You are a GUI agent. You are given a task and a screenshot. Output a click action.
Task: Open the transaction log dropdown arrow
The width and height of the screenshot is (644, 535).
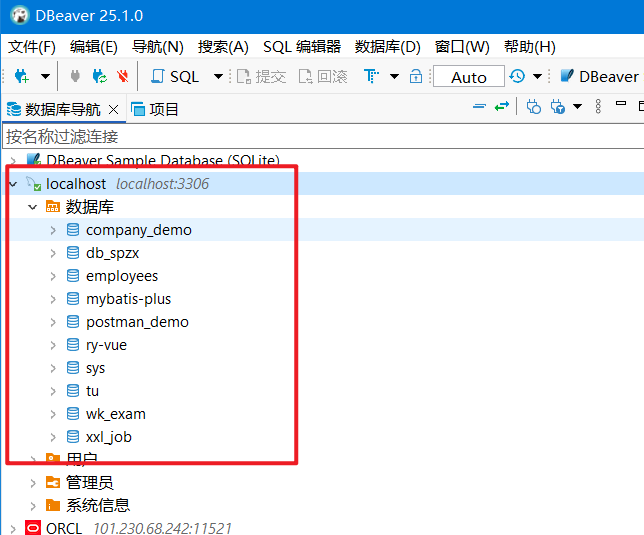coord(537,76)
